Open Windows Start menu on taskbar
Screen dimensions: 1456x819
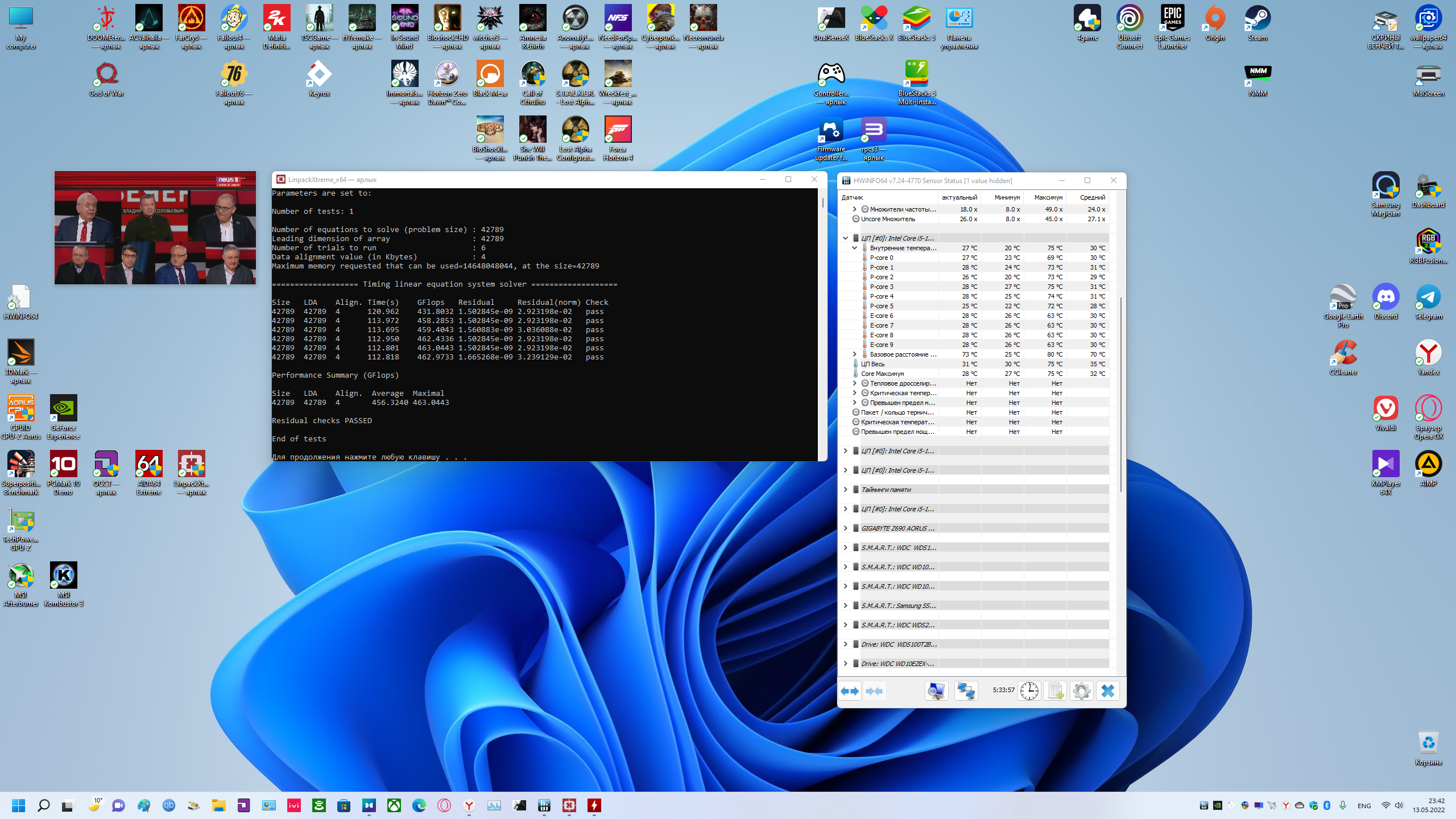pos(18,805)
